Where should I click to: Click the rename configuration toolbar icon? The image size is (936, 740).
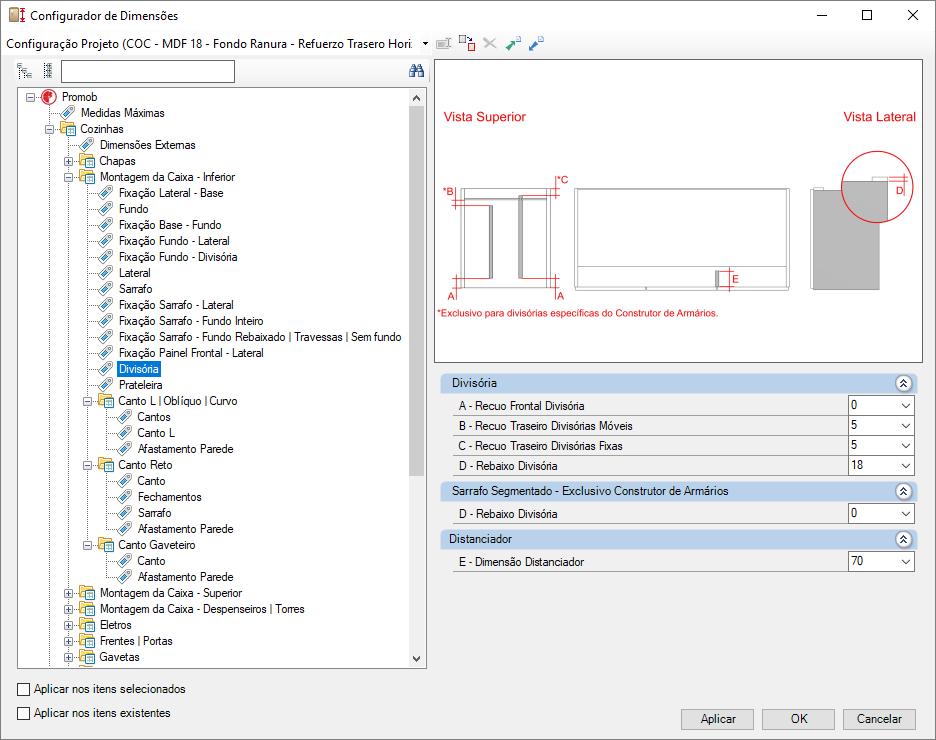(x=444, y=44)
